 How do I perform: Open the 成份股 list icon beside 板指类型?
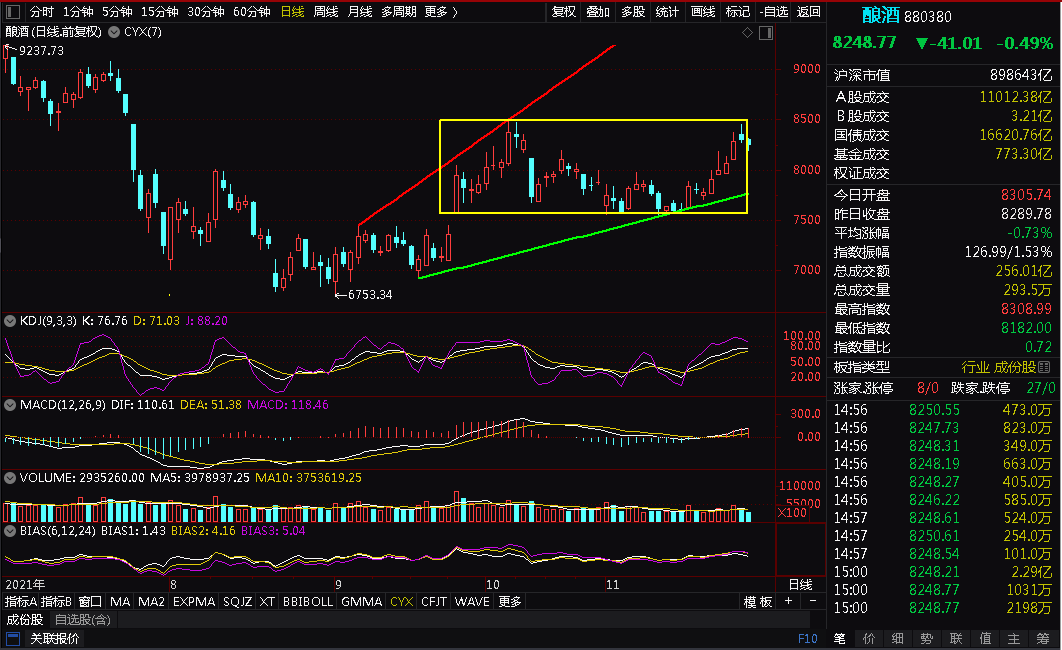pyautogui.click(x=1044, y=367)
